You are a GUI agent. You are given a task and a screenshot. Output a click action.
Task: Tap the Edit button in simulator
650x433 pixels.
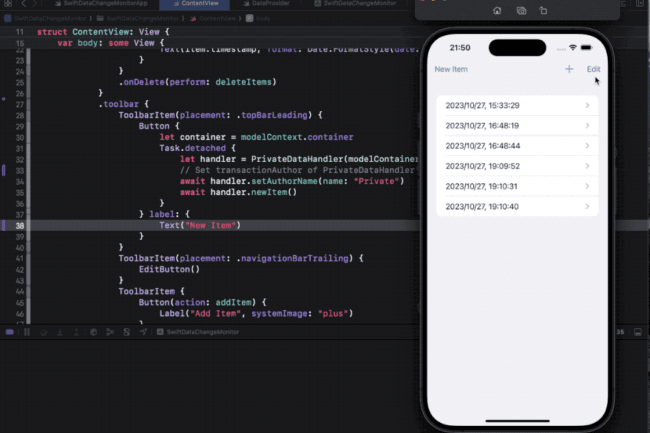point(594,69)
